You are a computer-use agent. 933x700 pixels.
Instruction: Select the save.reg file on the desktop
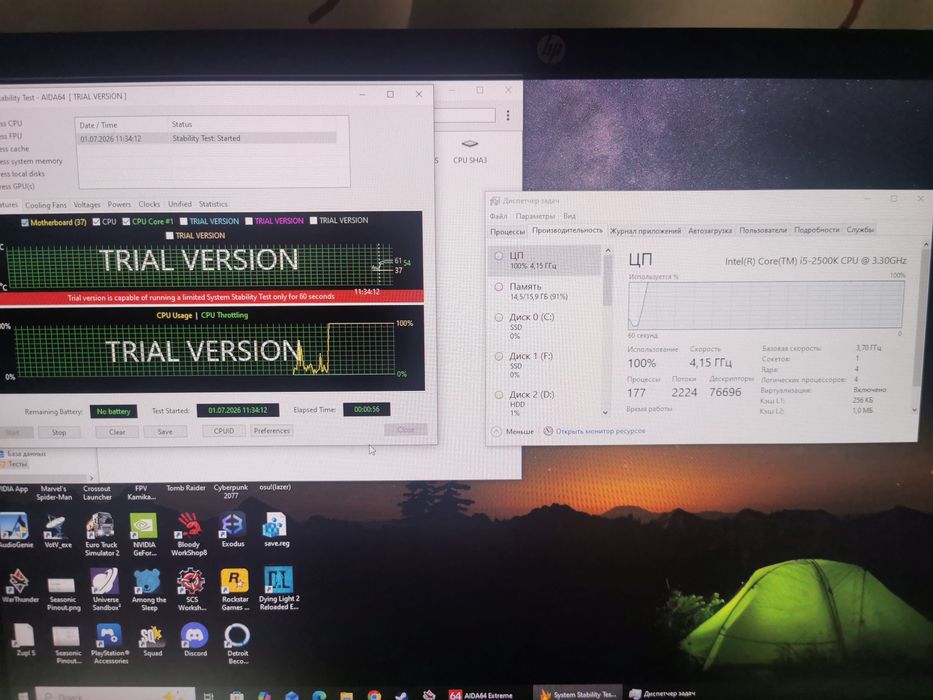pos(276,530)
